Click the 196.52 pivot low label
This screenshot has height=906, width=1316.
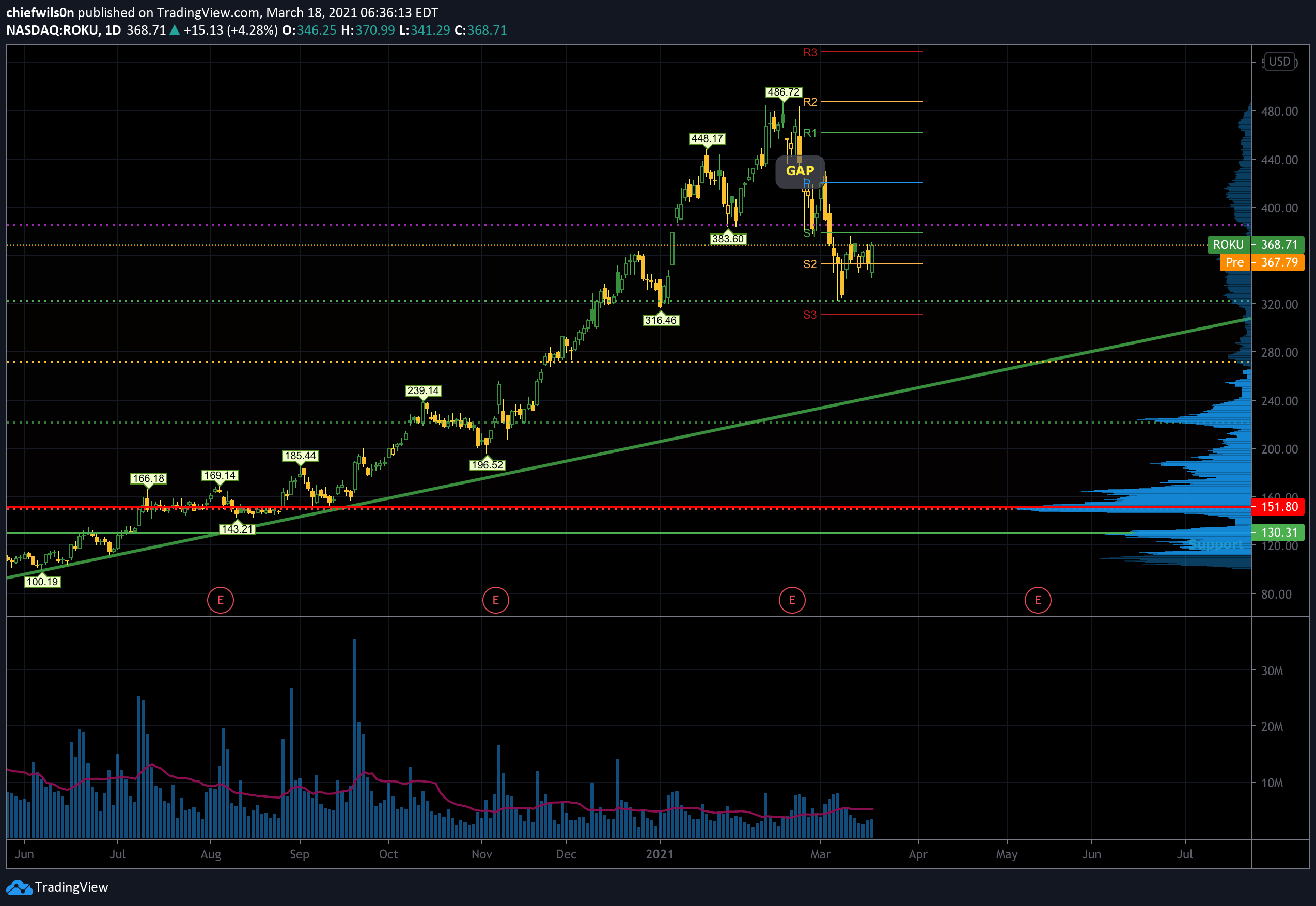click(487, 465)
